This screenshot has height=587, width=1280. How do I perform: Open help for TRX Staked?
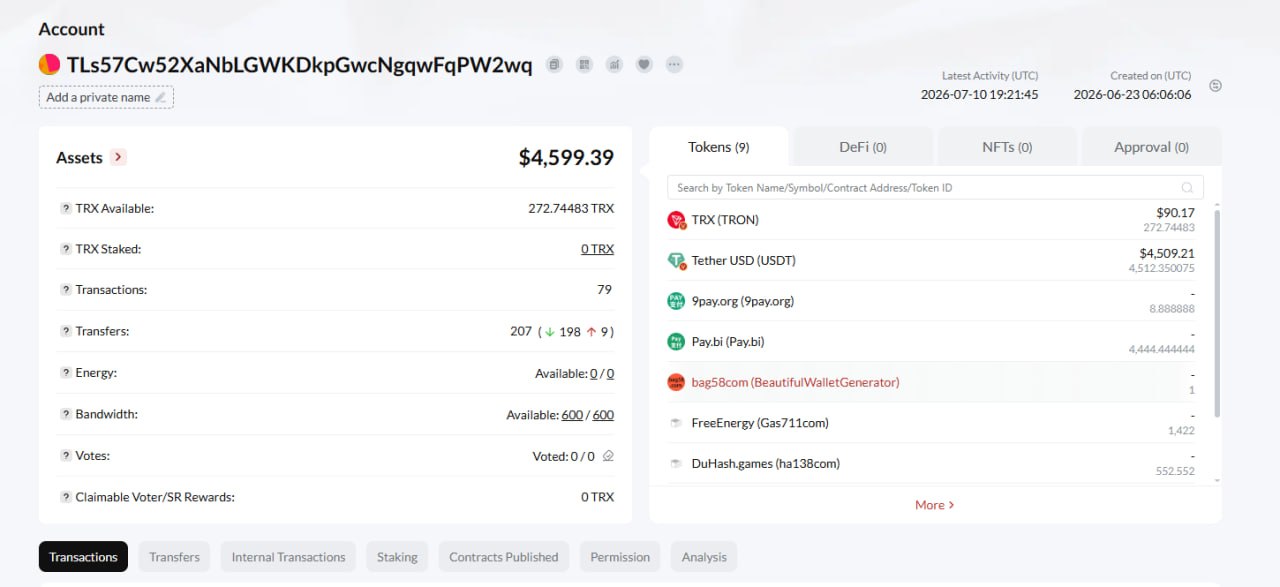point(65,249)
